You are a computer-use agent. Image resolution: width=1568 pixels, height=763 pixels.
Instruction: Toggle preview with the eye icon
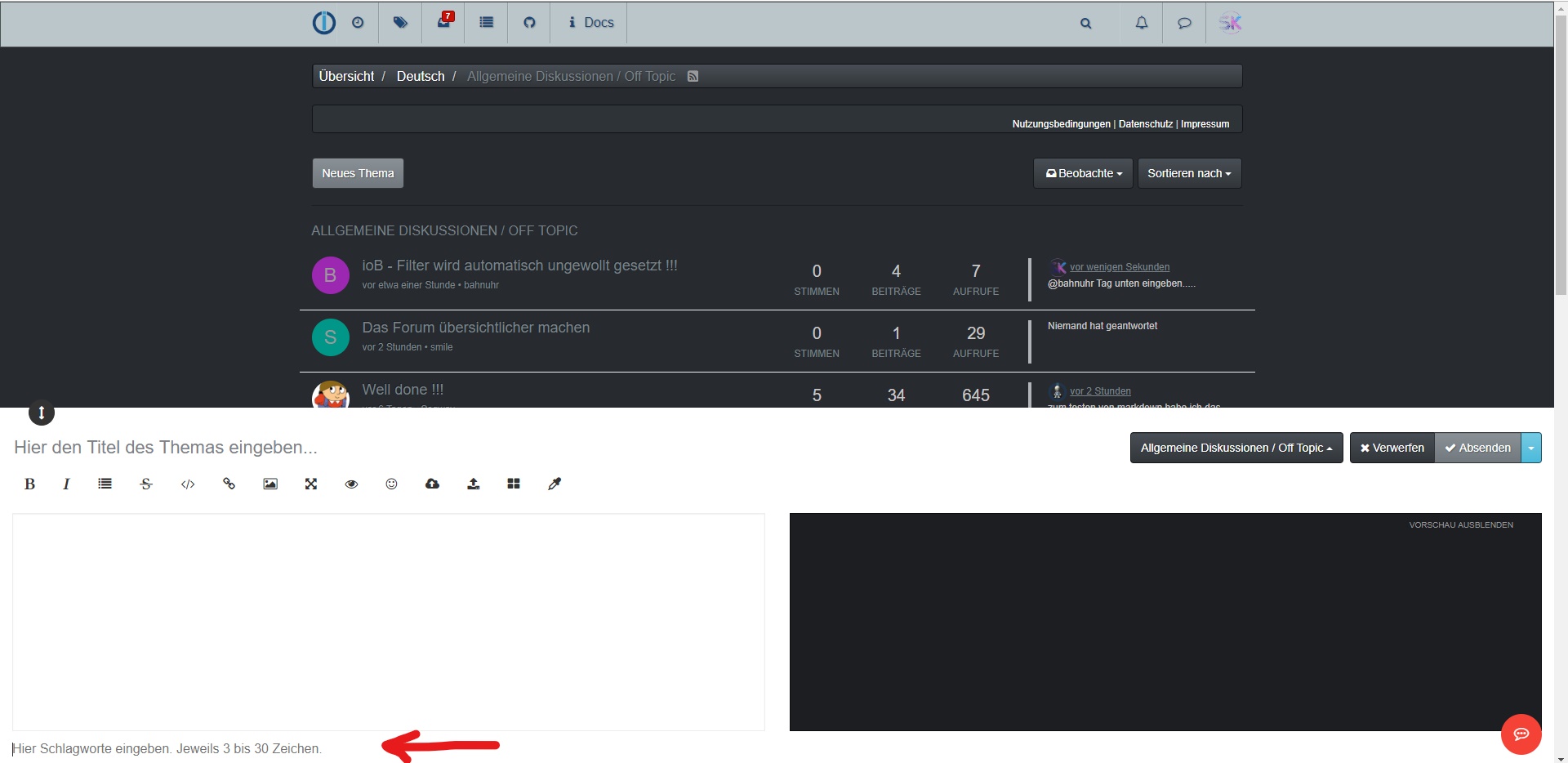coord(351,484)
